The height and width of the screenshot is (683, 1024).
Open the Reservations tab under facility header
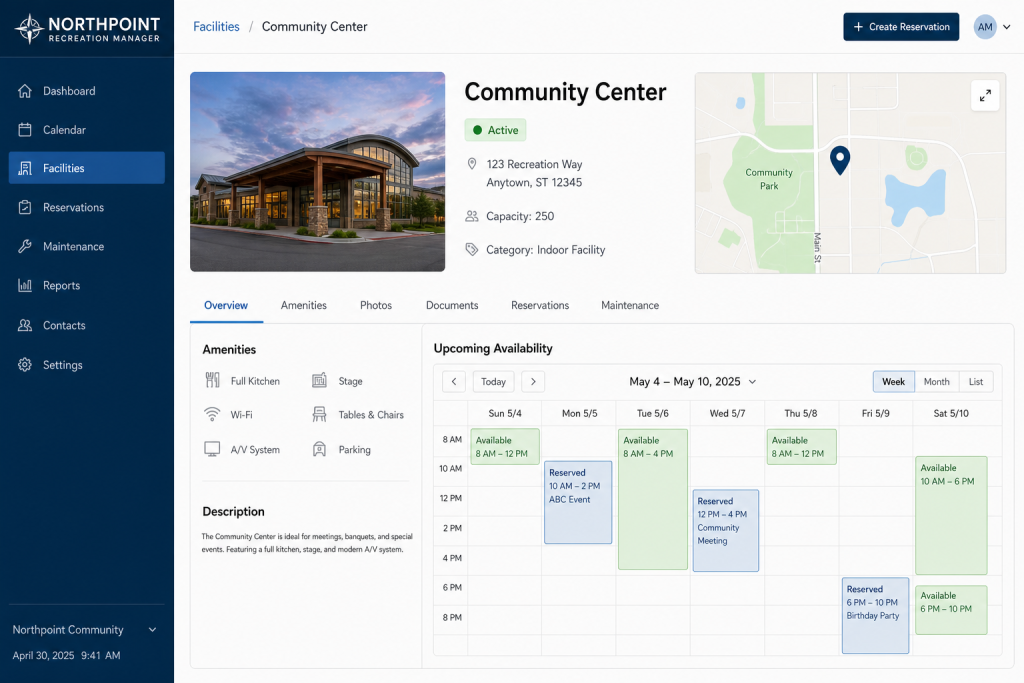pos(540,305)
